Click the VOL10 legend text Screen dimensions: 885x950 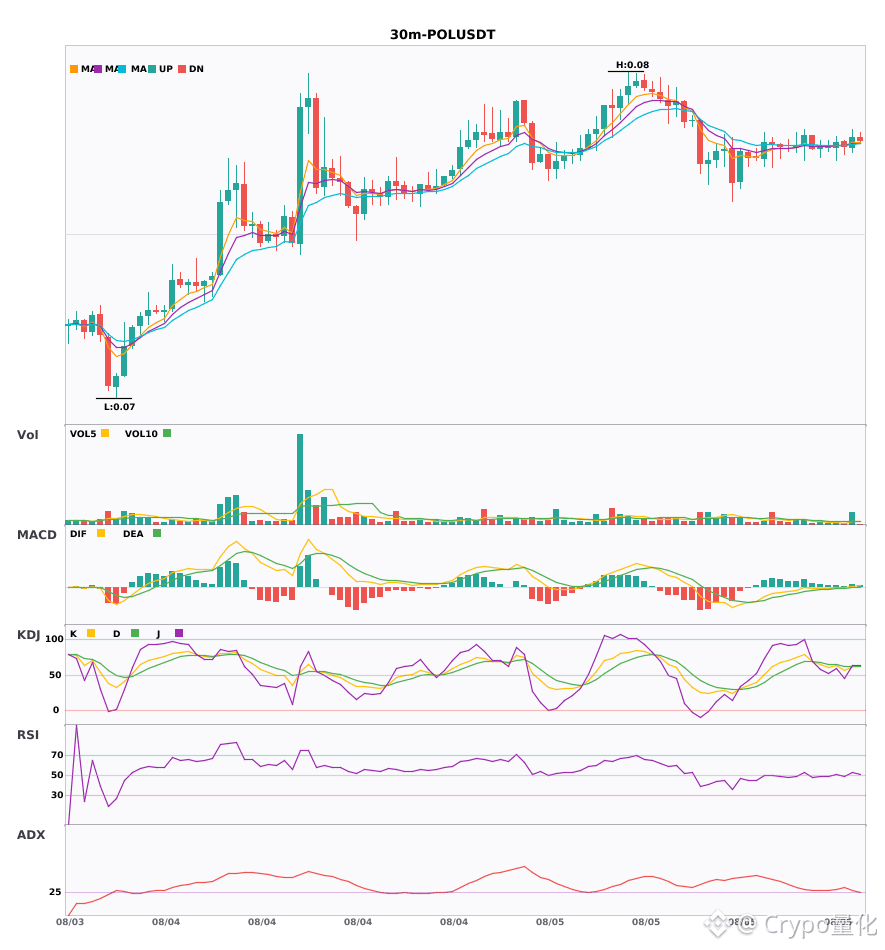point(141,434)
